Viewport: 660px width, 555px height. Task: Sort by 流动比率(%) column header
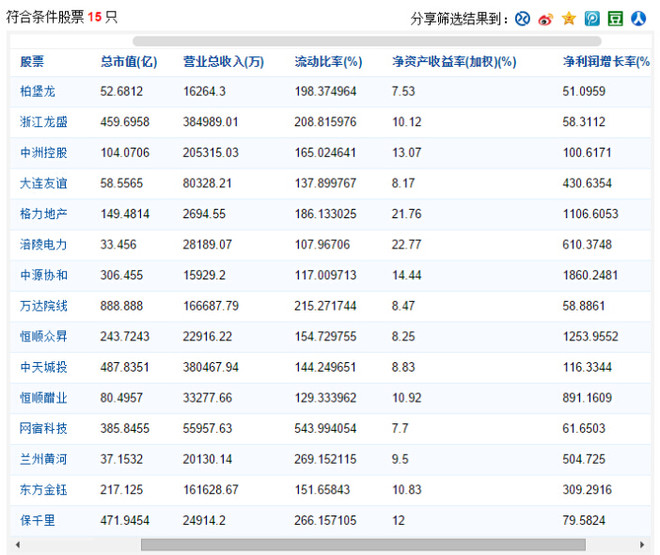328,61
